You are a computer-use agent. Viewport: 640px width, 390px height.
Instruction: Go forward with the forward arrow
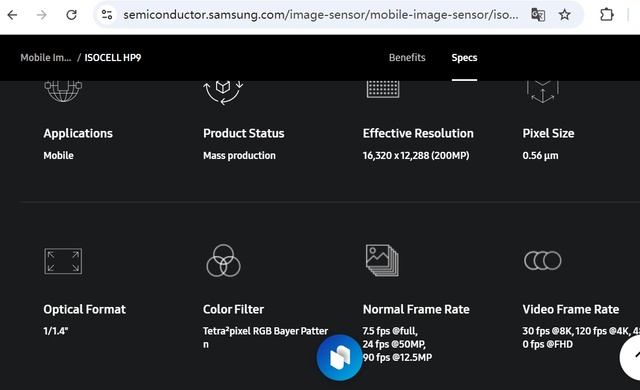(42, 15)
